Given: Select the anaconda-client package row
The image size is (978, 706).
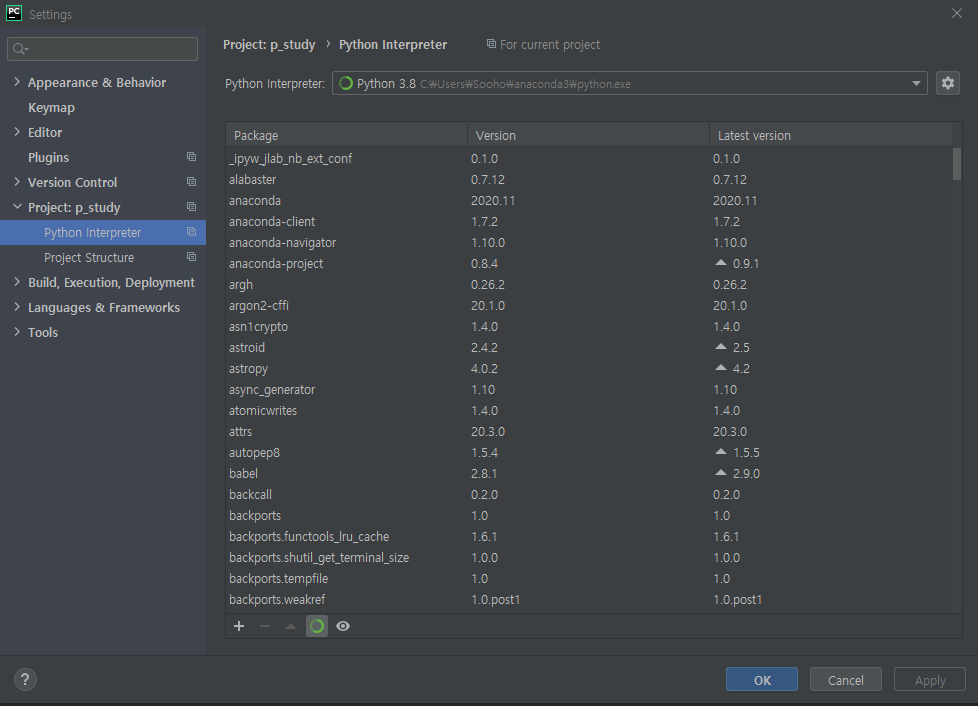Looking at the screenshot, I should pyautogui.click(x=589, y=221).
